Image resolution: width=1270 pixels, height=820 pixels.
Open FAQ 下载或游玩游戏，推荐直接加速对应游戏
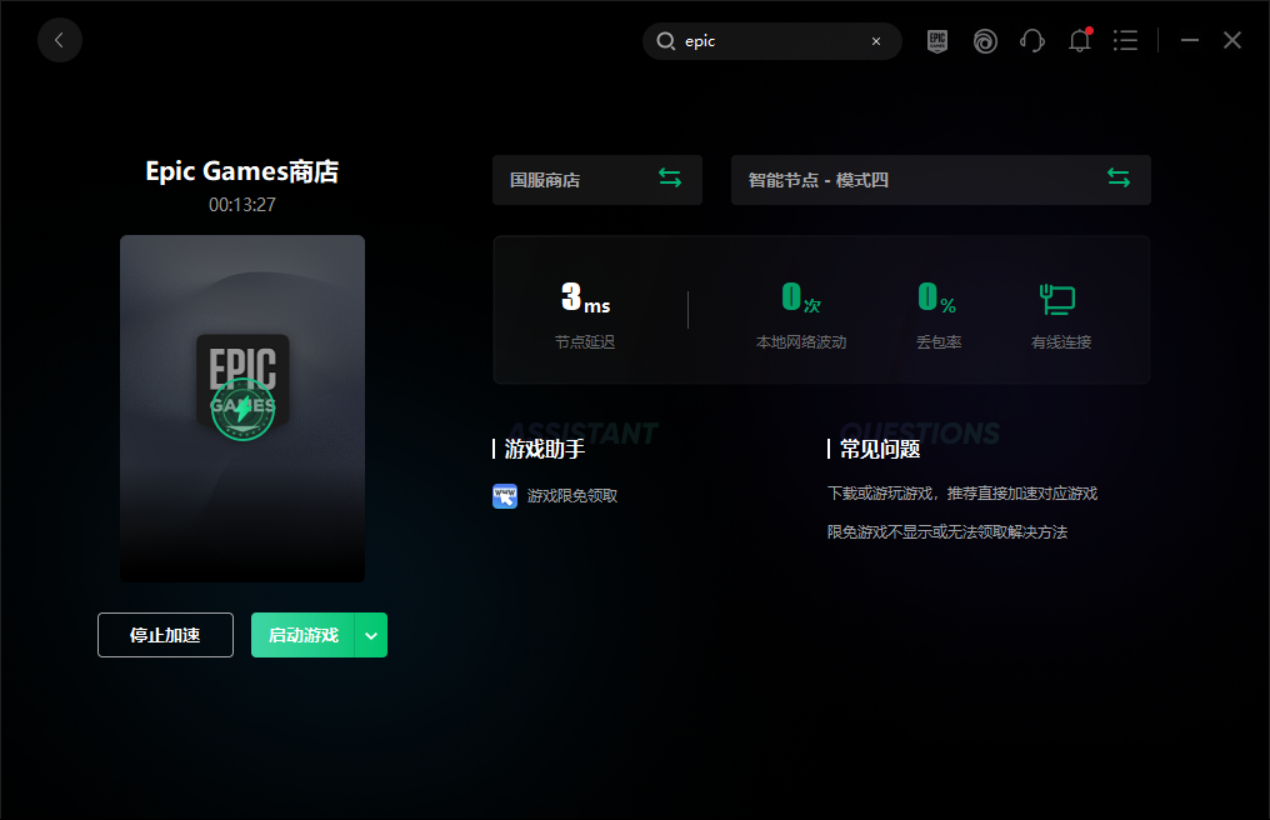(x=962, y=494)
